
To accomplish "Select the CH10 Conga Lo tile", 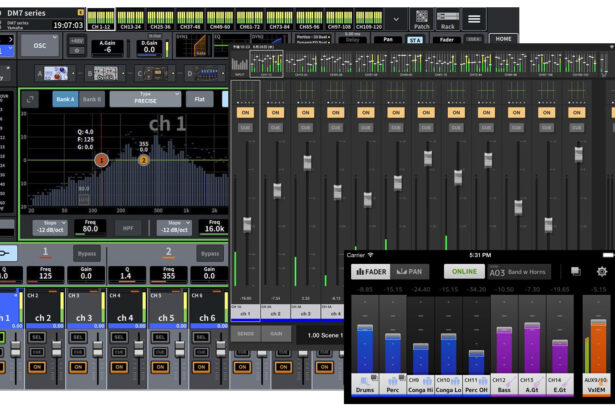I will (x=448, y=384).
